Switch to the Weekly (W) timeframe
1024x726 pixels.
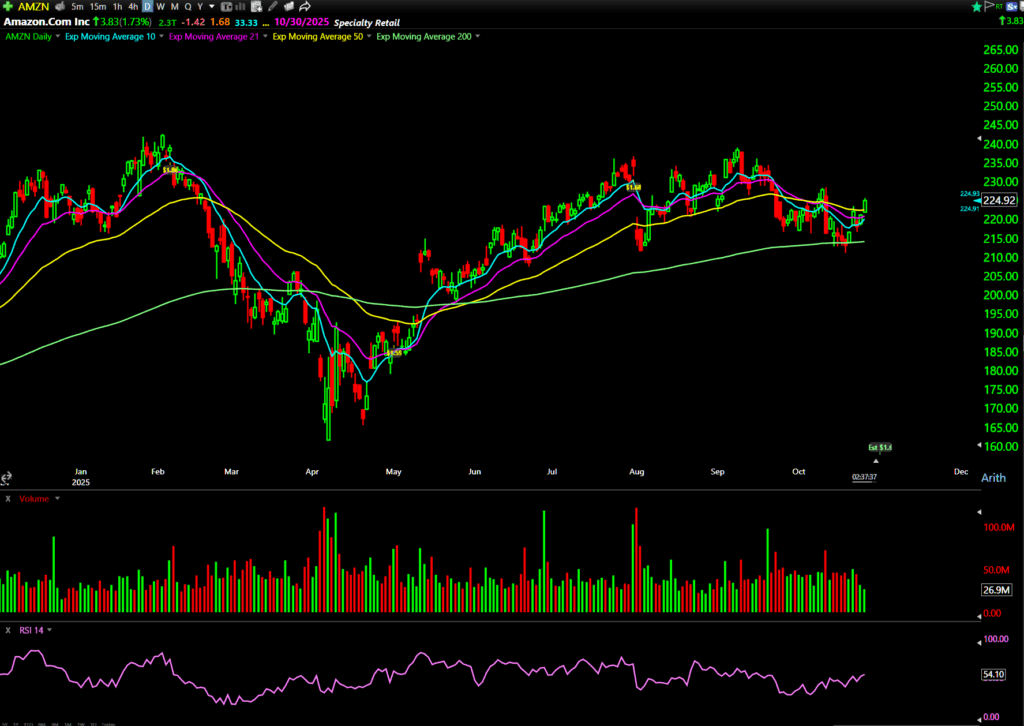160,6
